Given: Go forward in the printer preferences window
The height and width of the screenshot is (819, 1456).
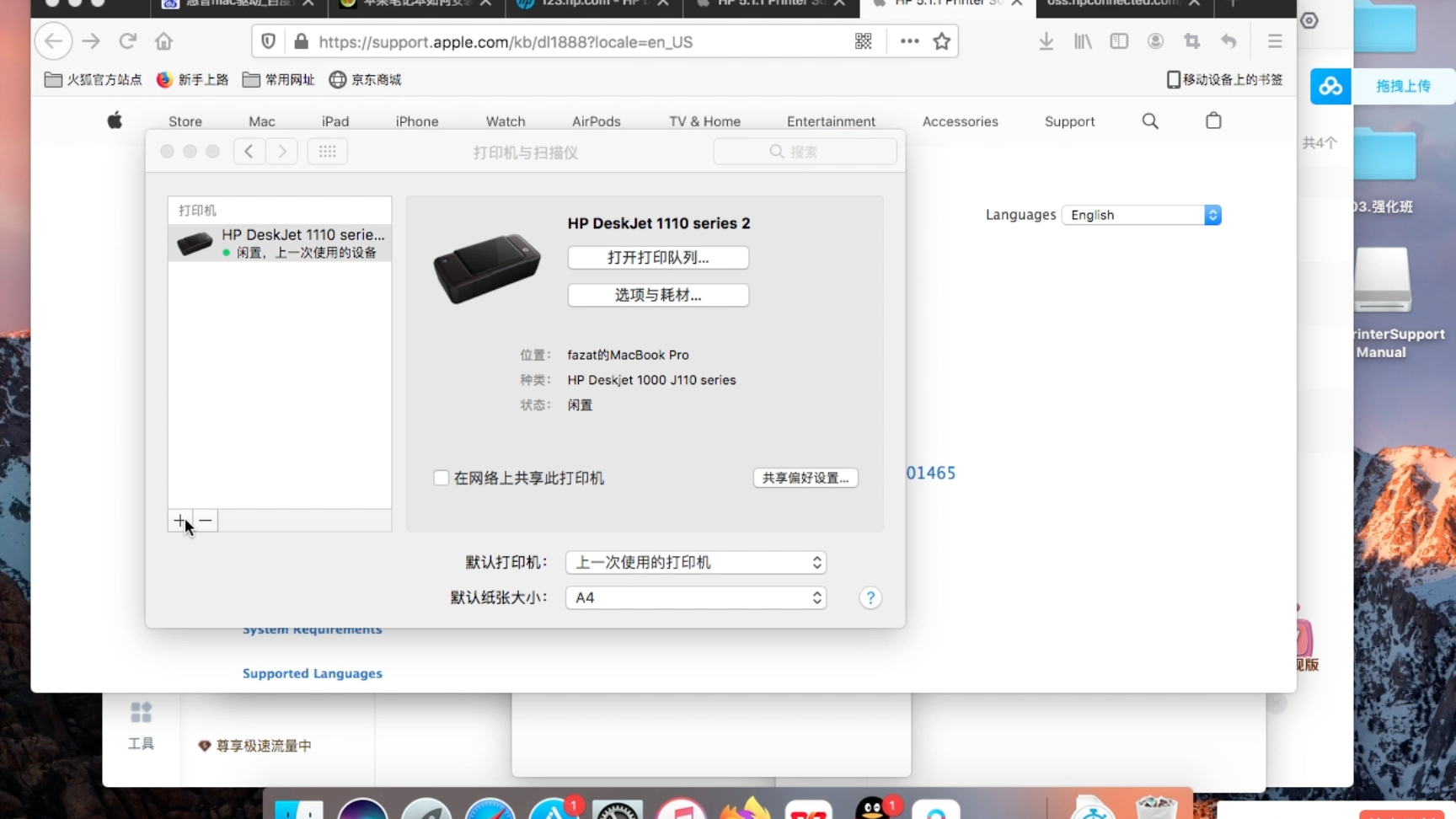Looking at the screenshot, I should 282,152.
